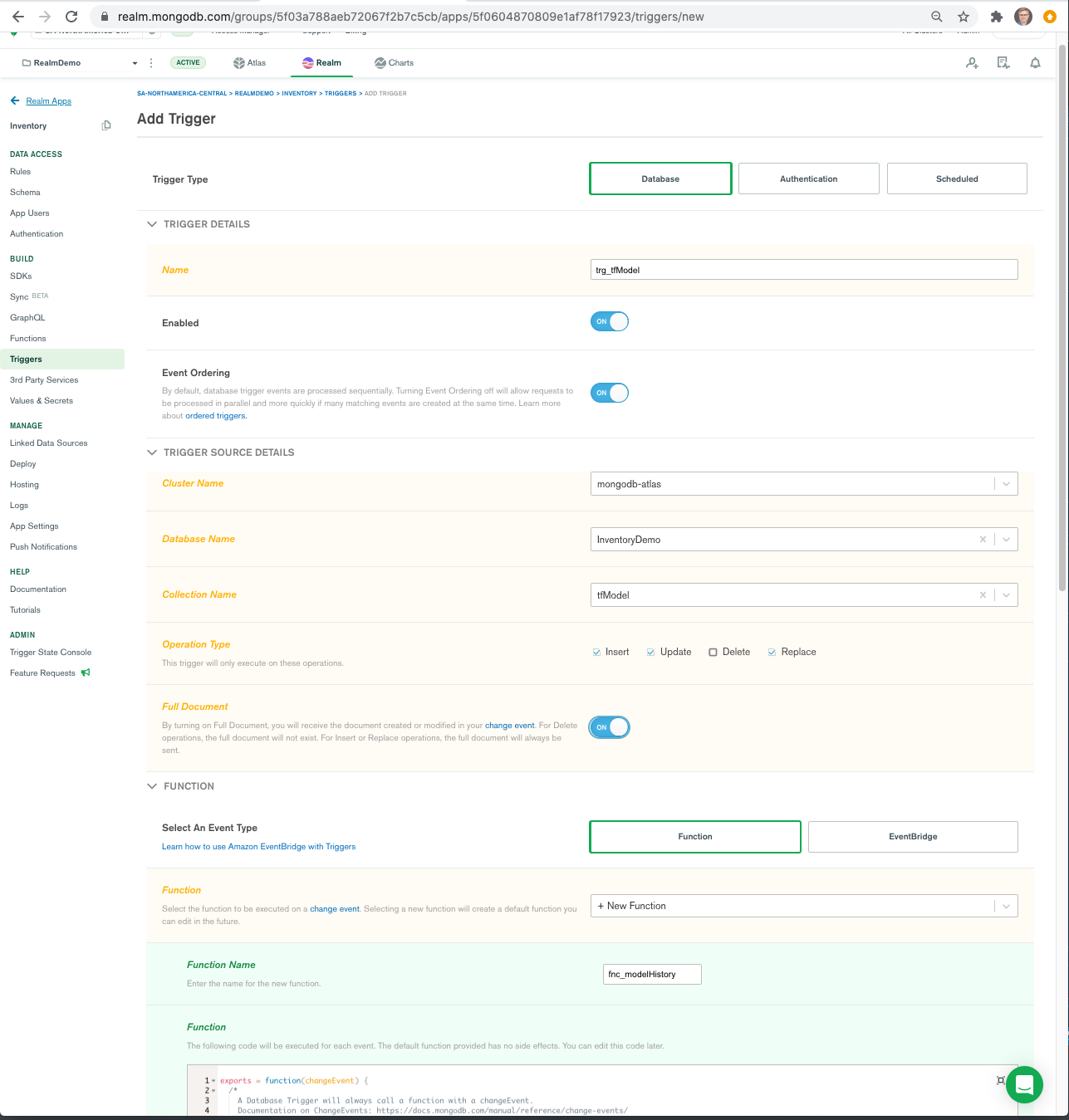
Task: Click the browser forward arrow
Action: pos(45,17)
